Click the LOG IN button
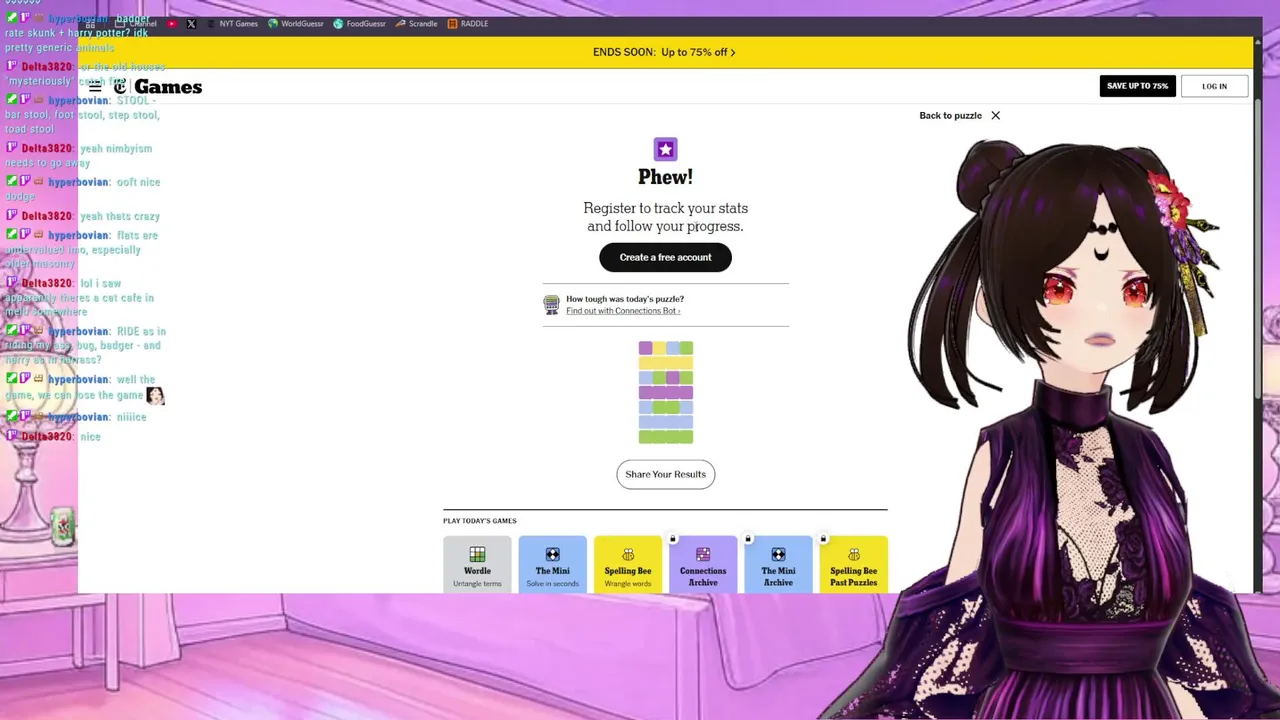1280x720 pixels. [x=1214, y=86]
